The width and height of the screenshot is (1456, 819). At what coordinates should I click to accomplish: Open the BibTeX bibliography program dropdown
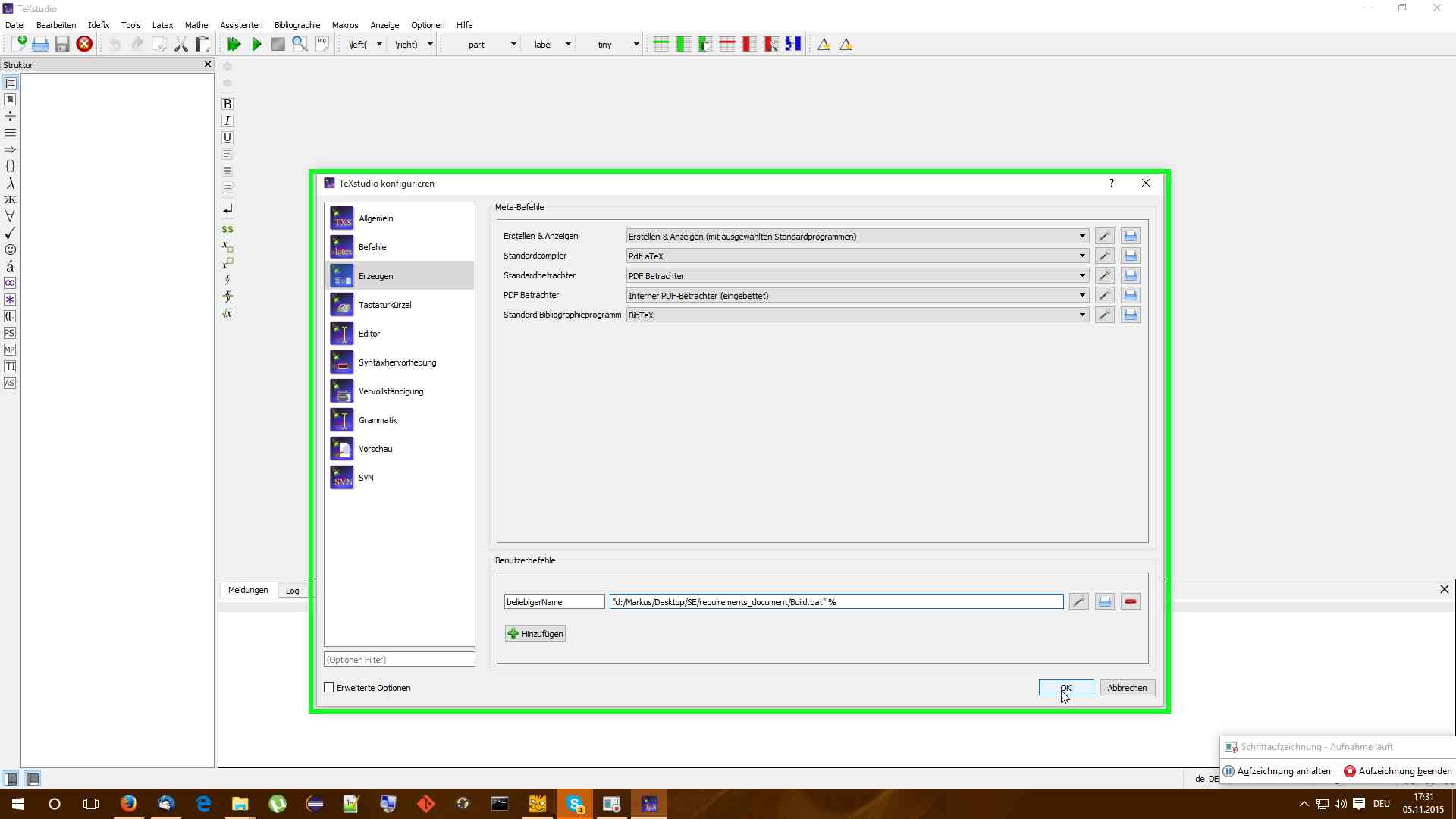[x=858, y=315]
